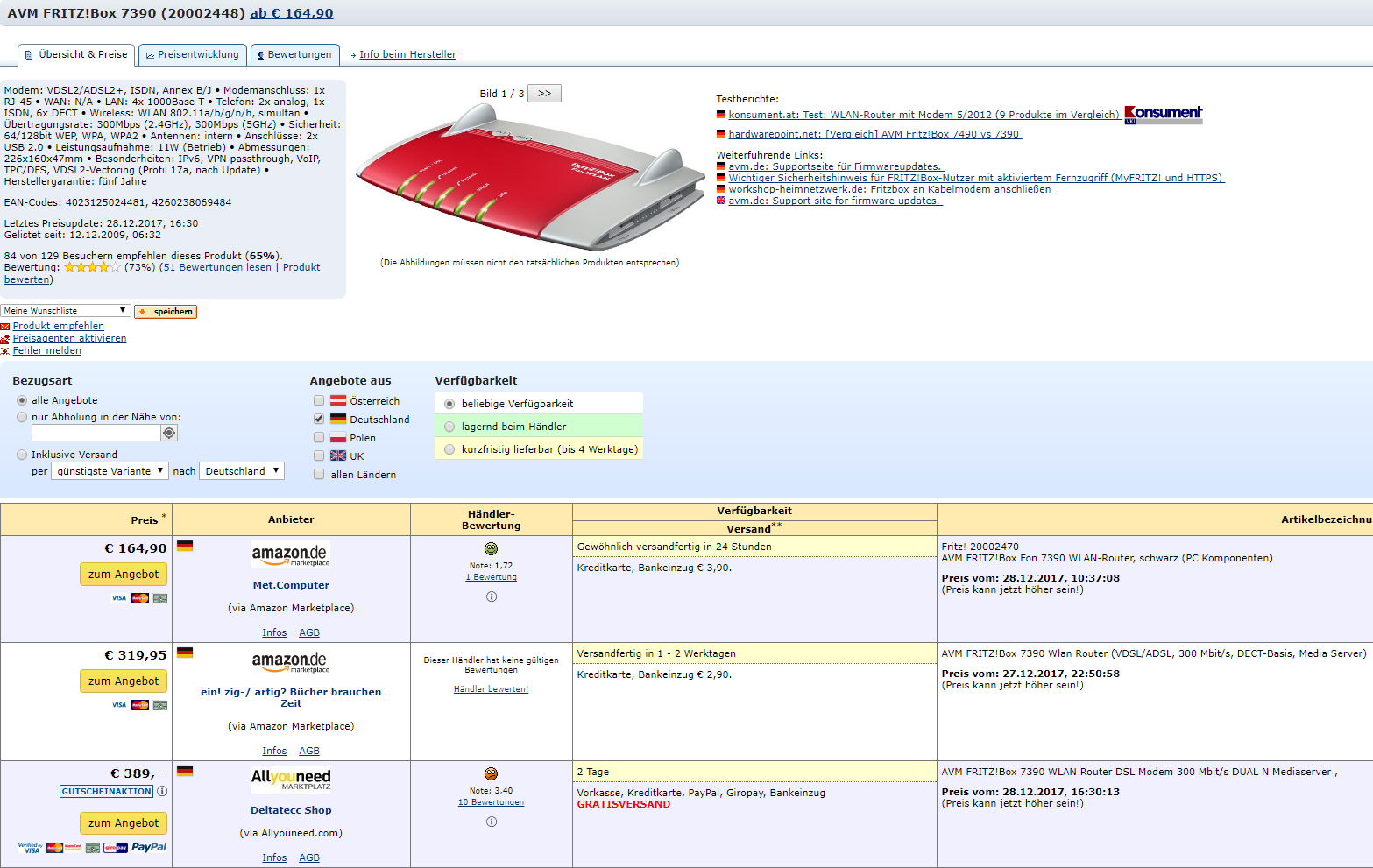
Task: Click zum Angebot for the €164,90 offer
Action: (124, 575)
